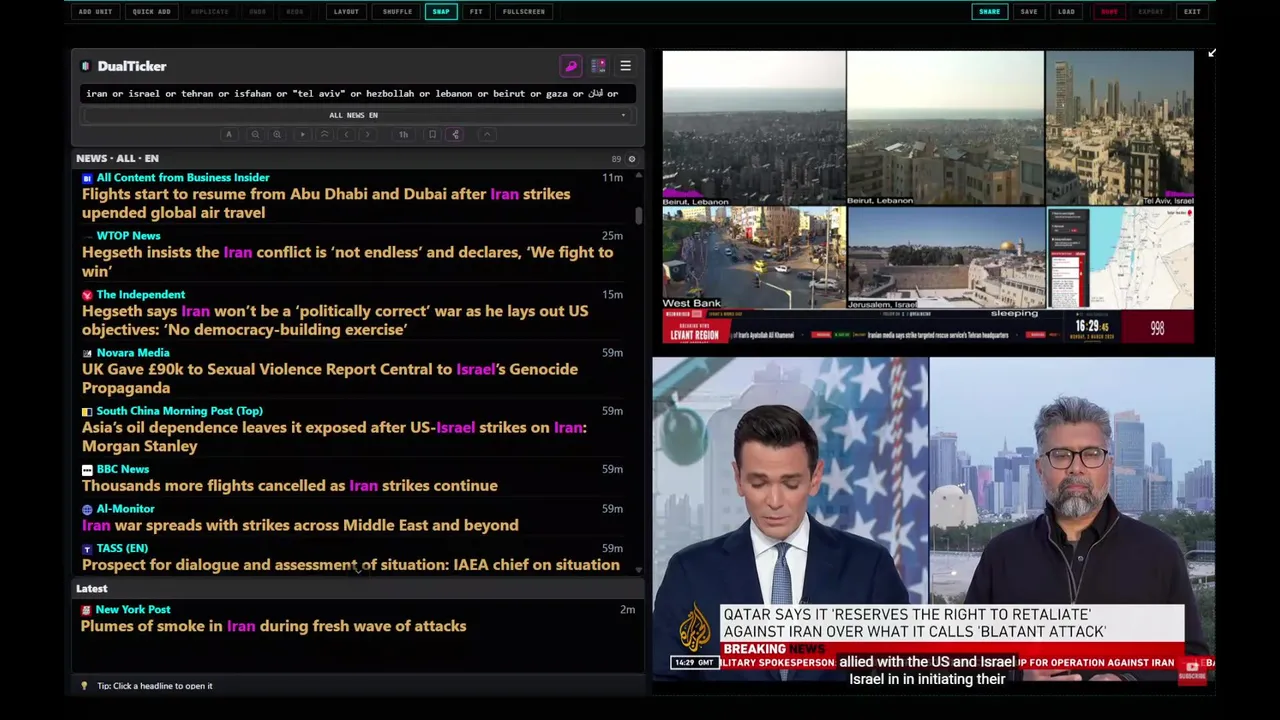Click the West Bank street webcam thumbnail

pos(754,258)
